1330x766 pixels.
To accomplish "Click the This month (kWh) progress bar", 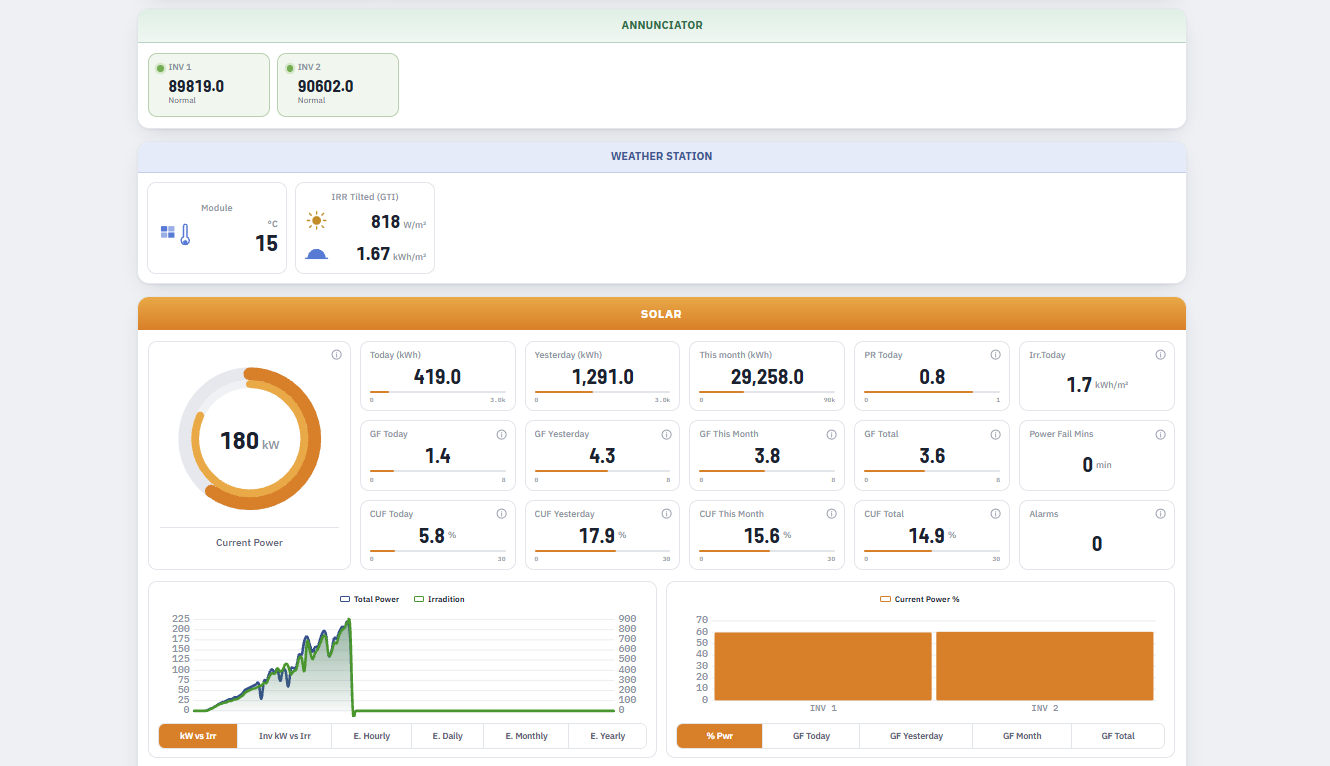I will [767, 392].
